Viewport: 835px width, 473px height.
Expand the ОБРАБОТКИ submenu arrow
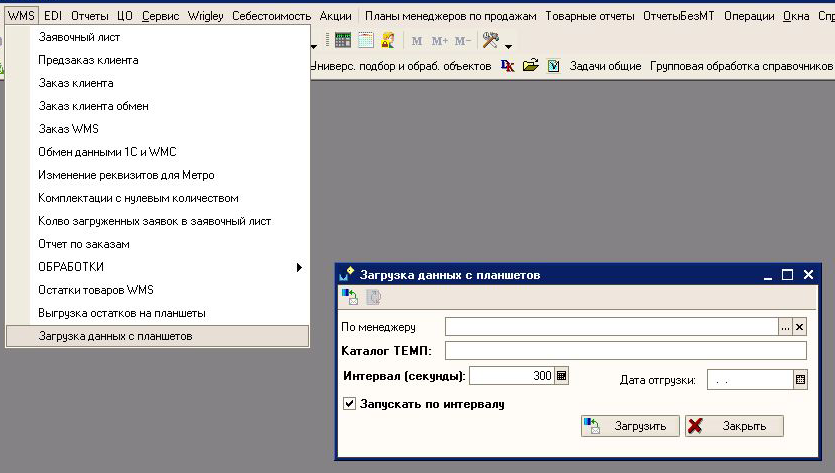click(x=299, y=267)
